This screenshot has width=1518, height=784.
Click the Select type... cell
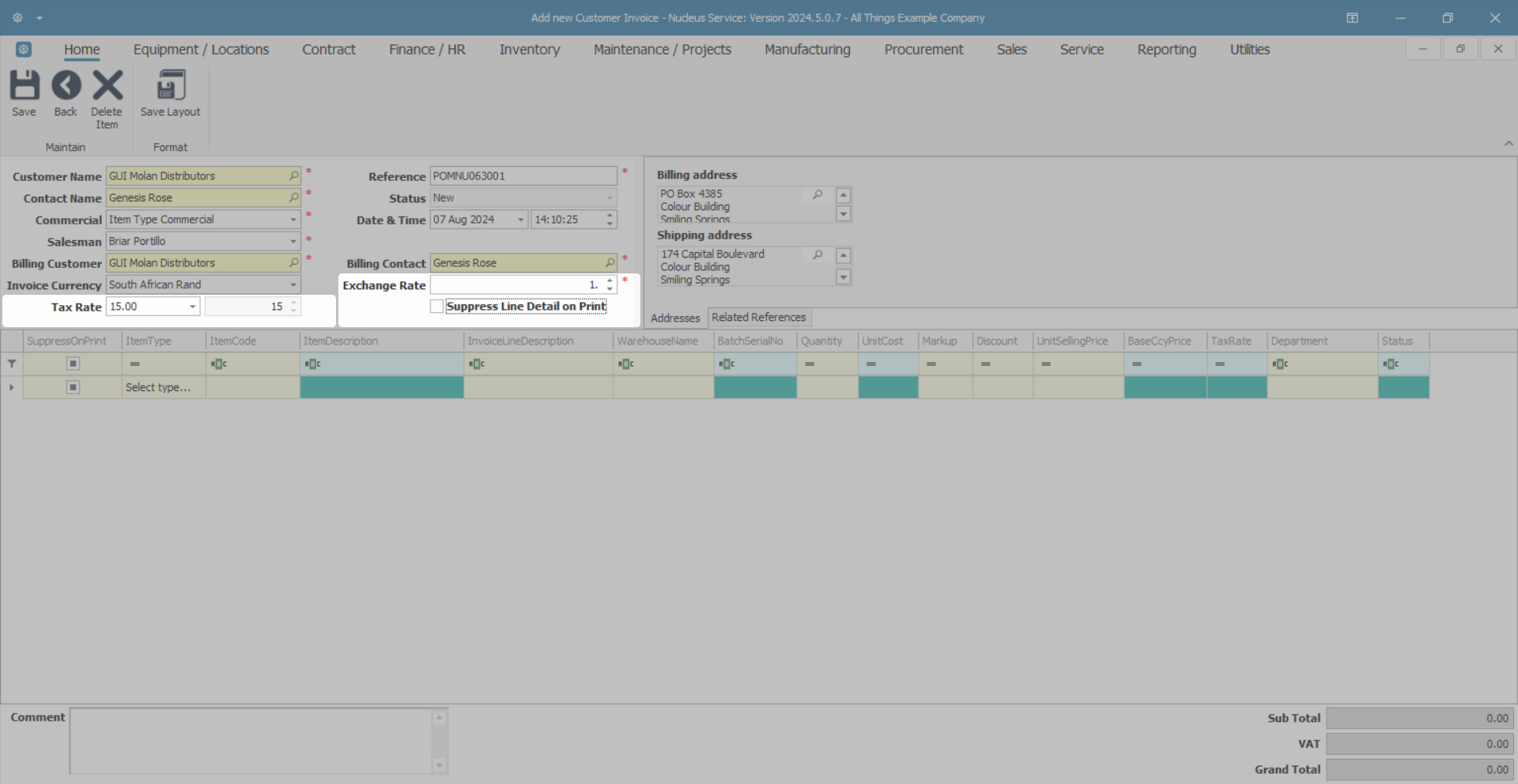coord(164,387)
